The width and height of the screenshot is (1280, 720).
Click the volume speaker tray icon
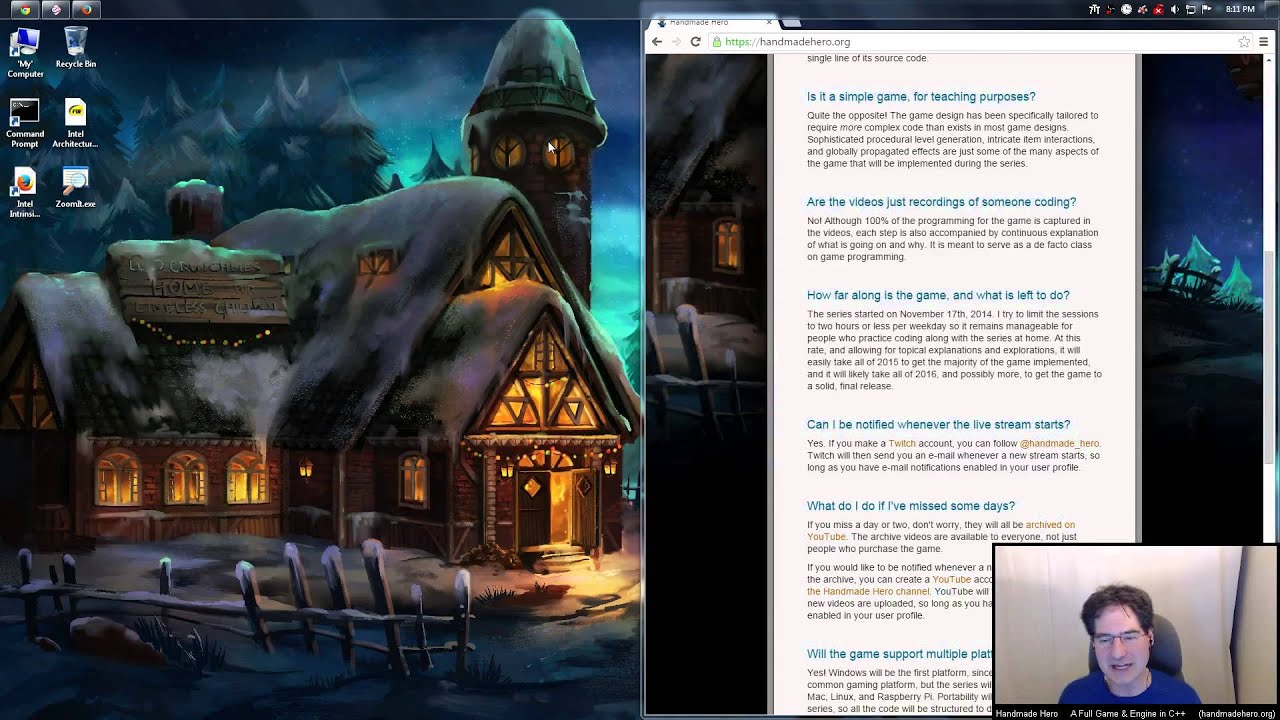(1174, 9)
